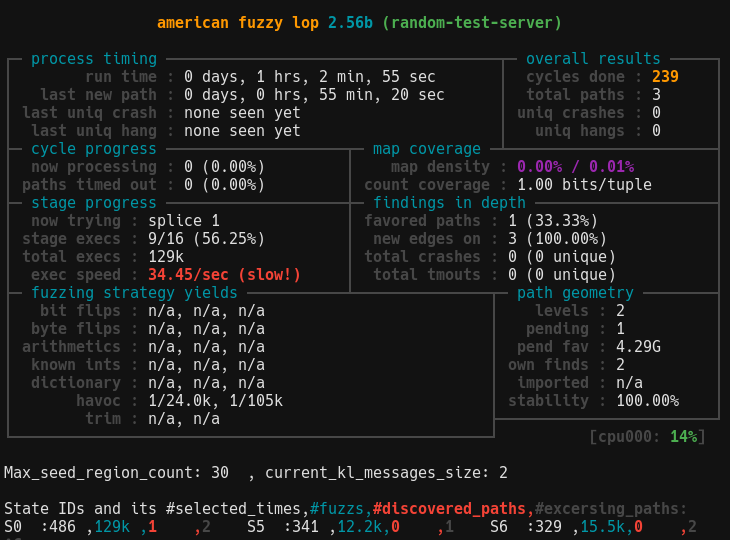
Task: Click uniq crashes value '0'
Action: [x=656, y=113]
